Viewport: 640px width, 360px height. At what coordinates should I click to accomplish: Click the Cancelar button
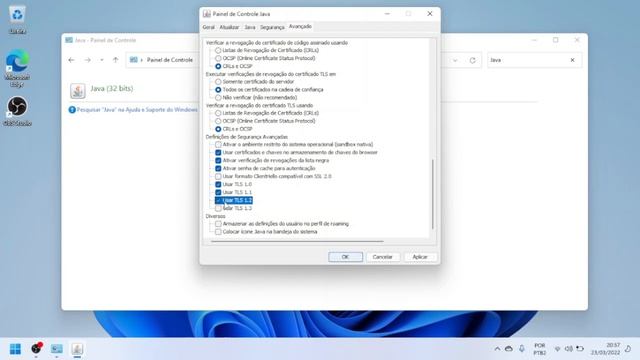coord(382,257)
